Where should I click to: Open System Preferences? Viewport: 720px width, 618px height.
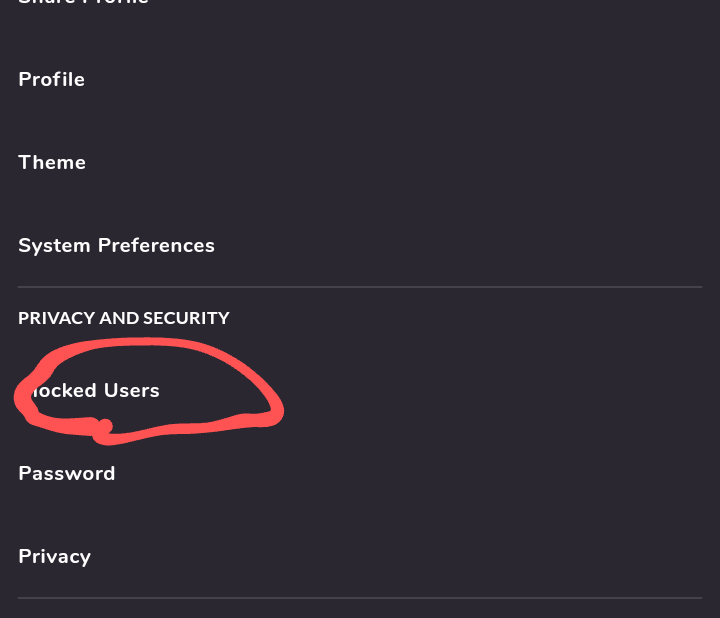click(116, 246)
